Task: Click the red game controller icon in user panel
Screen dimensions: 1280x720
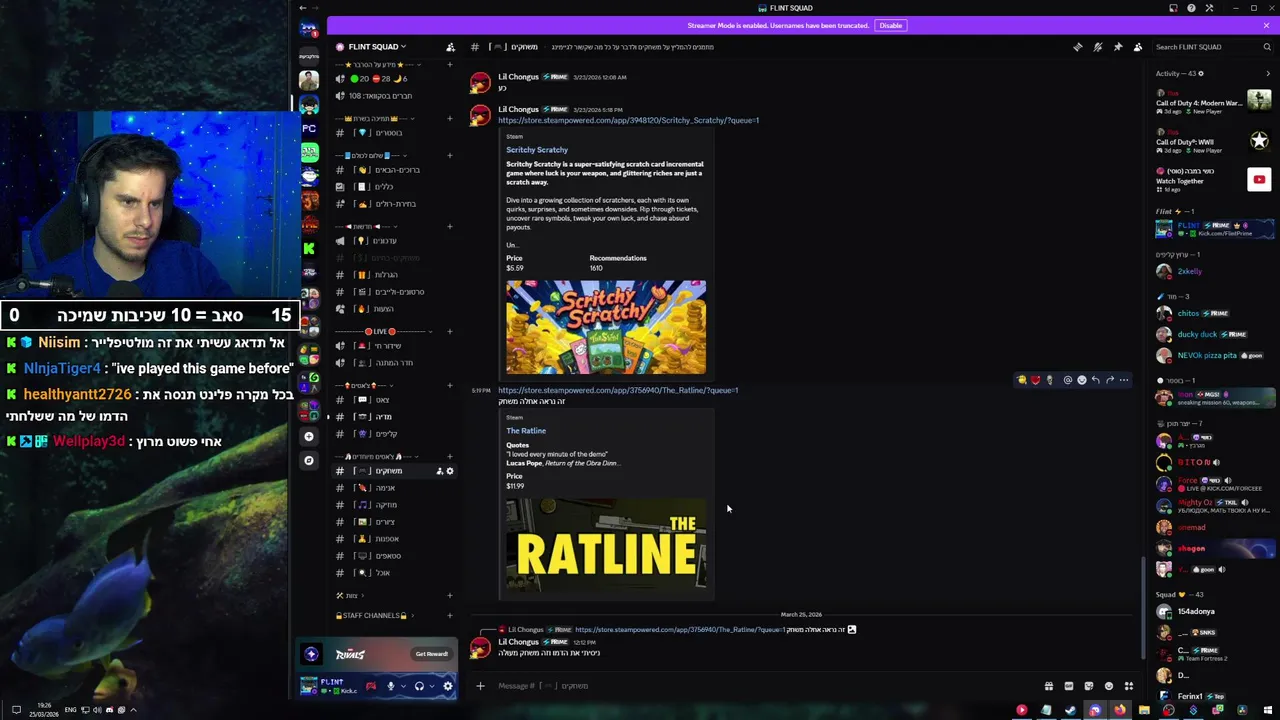Action: [x=371, y=686]
